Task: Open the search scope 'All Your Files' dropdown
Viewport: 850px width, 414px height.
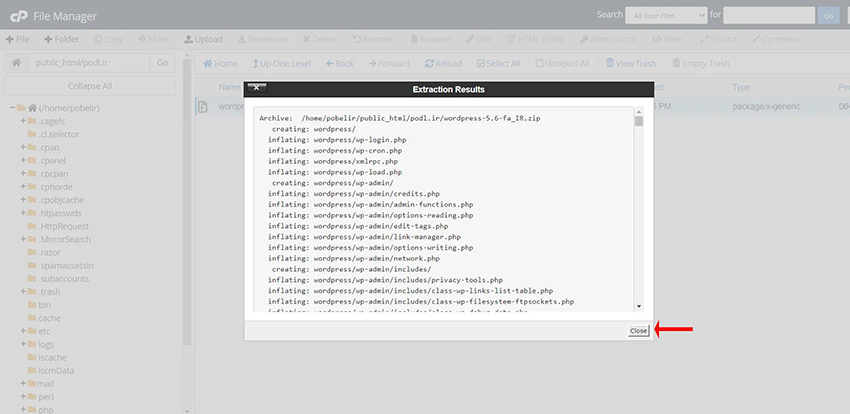Action: tap(667, 15)
